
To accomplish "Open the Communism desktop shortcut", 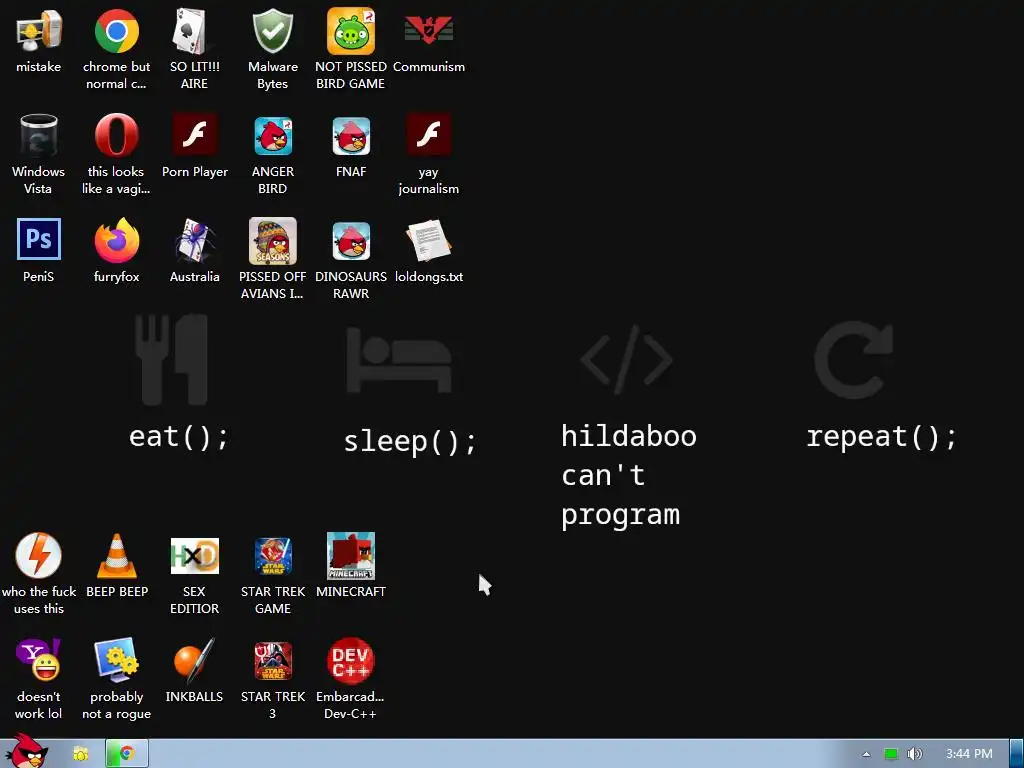I will pos(428,31).
